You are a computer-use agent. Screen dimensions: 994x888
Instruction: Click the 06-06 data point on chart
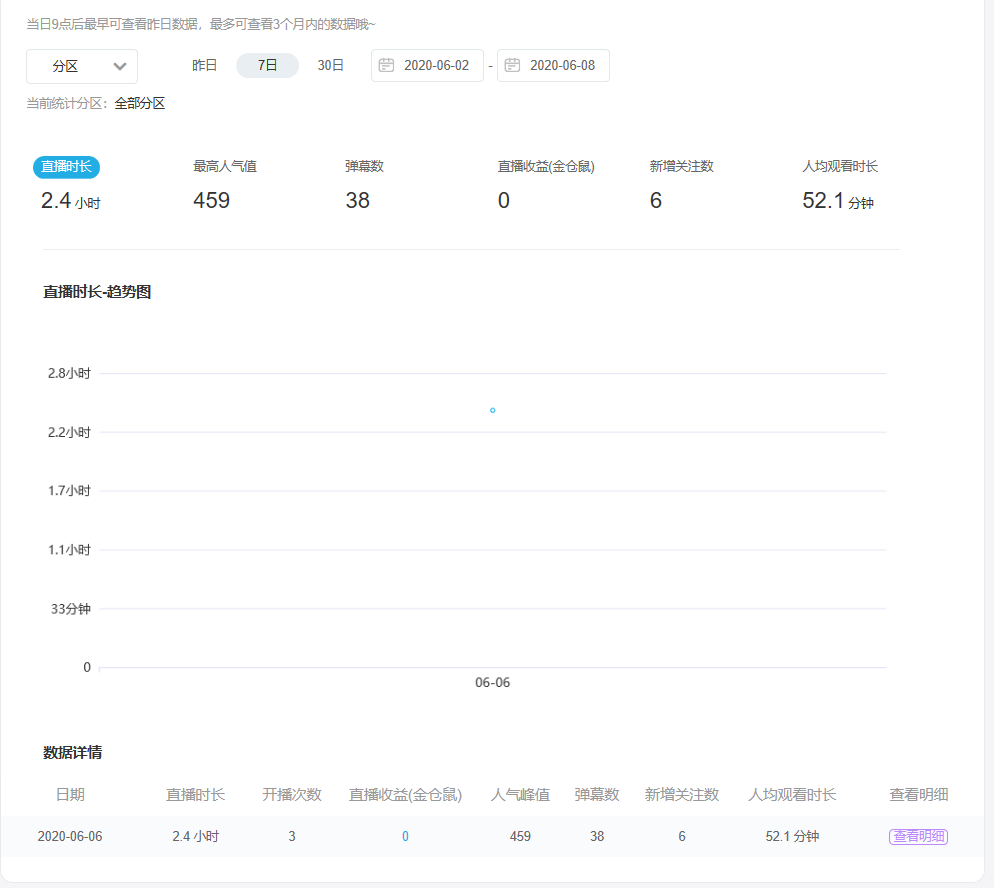click(x=493, y=410)
